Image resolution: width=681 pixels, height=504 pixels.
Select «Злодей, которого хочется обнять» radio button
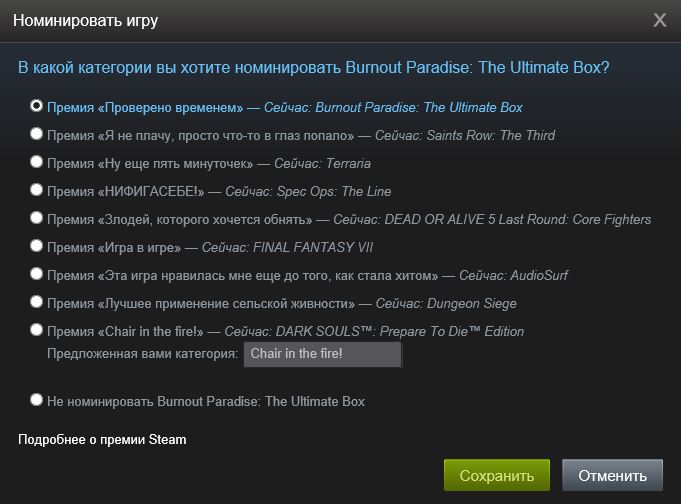[37, 217]
